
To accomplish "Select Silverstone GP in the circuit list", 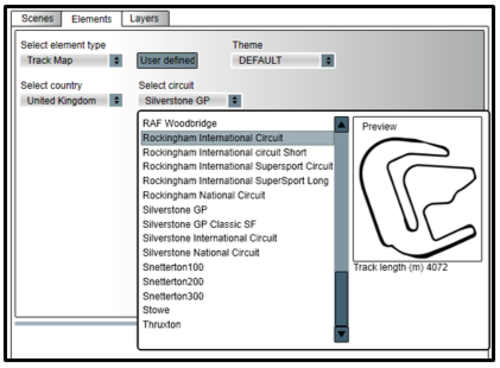I will click(x=237, y=210).
